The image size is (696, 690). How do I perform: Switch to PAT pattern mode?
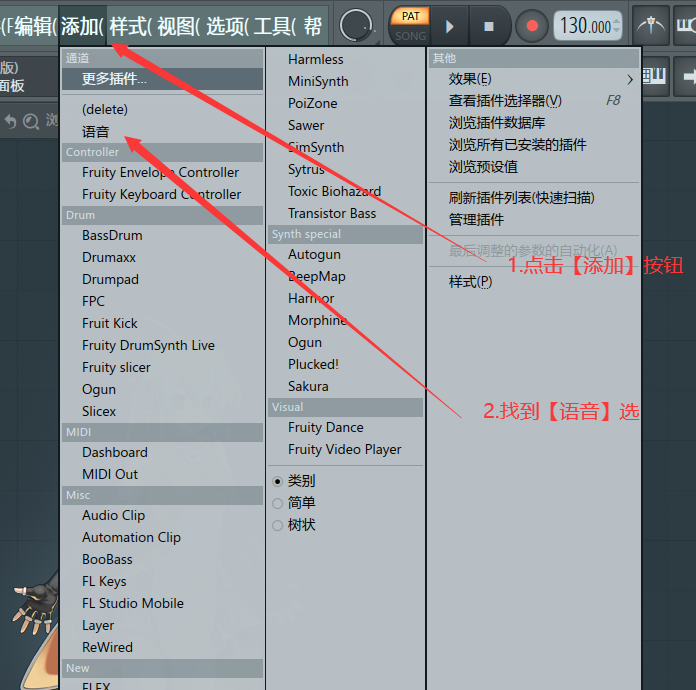tap(410, 16)
